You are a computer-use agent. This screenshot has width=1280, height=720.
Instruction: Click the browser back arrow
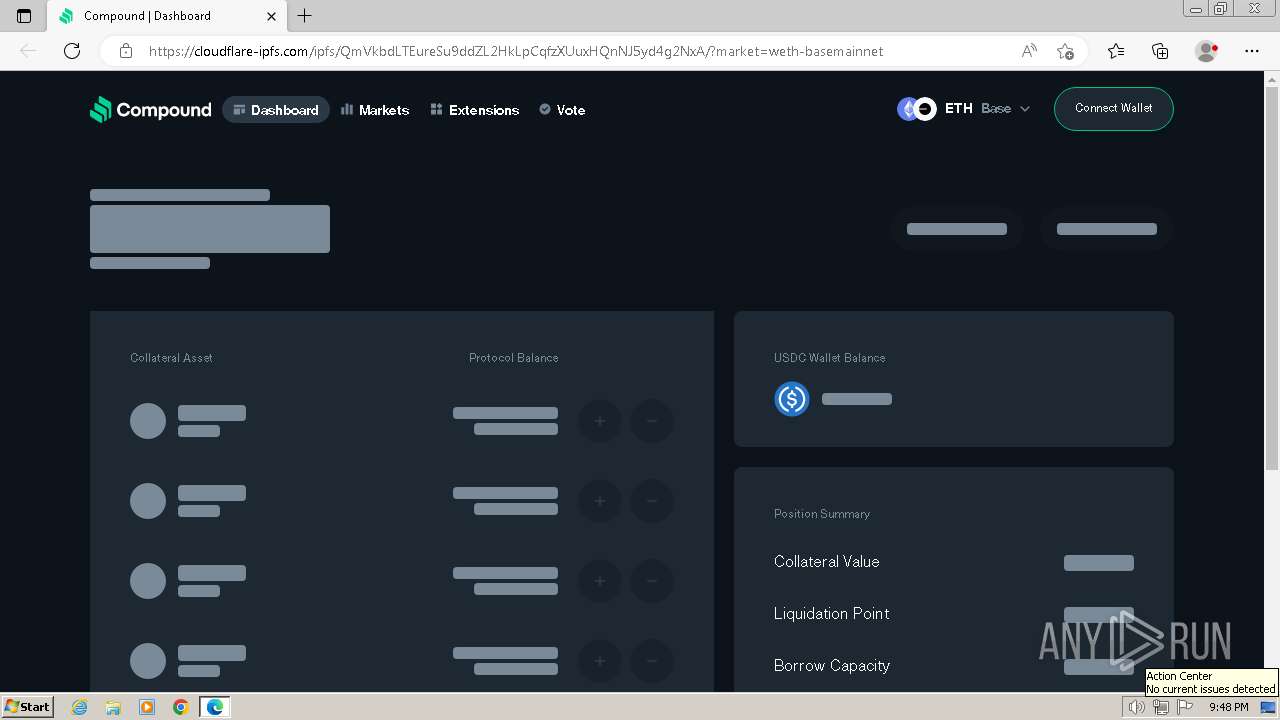coord(28,51)
